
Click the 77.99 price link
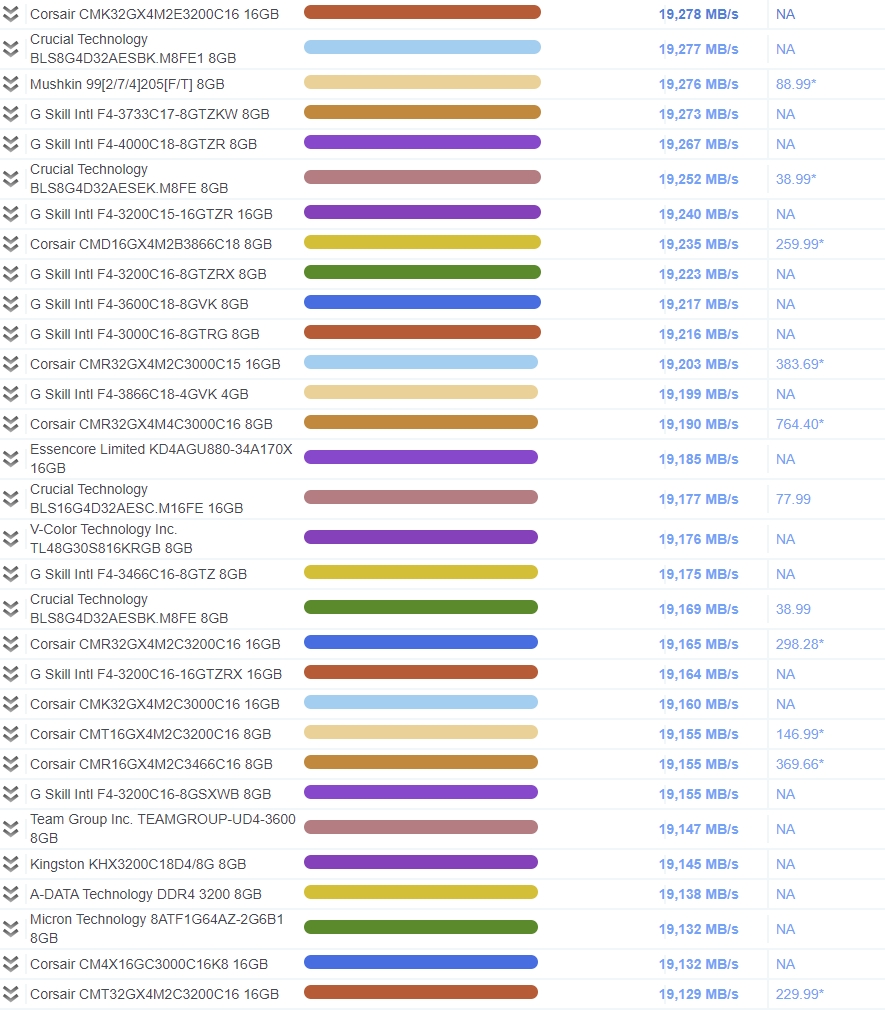click(x=793, y=499)
